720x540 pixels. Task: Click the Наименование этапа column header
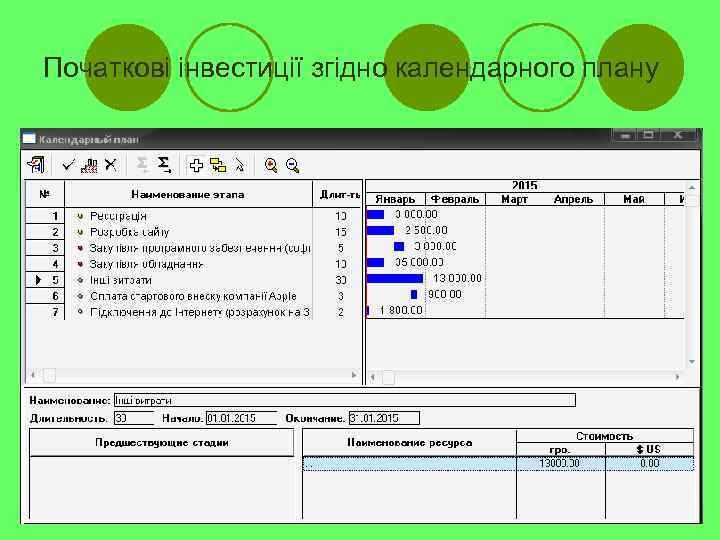coord(188,194)
